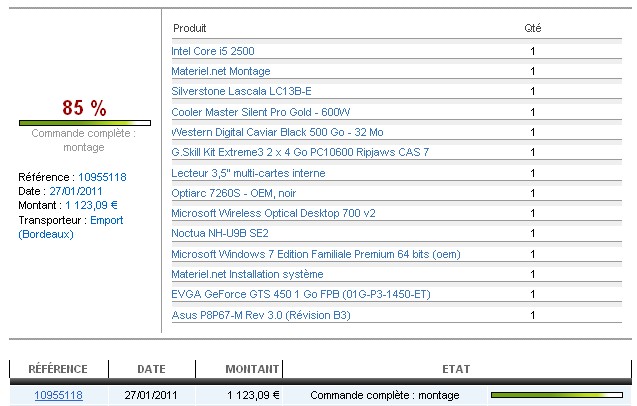The image size is (637, 406).
Task: Click Cooler Master Silent Pro Gold 600W
Action: (261, 112)
